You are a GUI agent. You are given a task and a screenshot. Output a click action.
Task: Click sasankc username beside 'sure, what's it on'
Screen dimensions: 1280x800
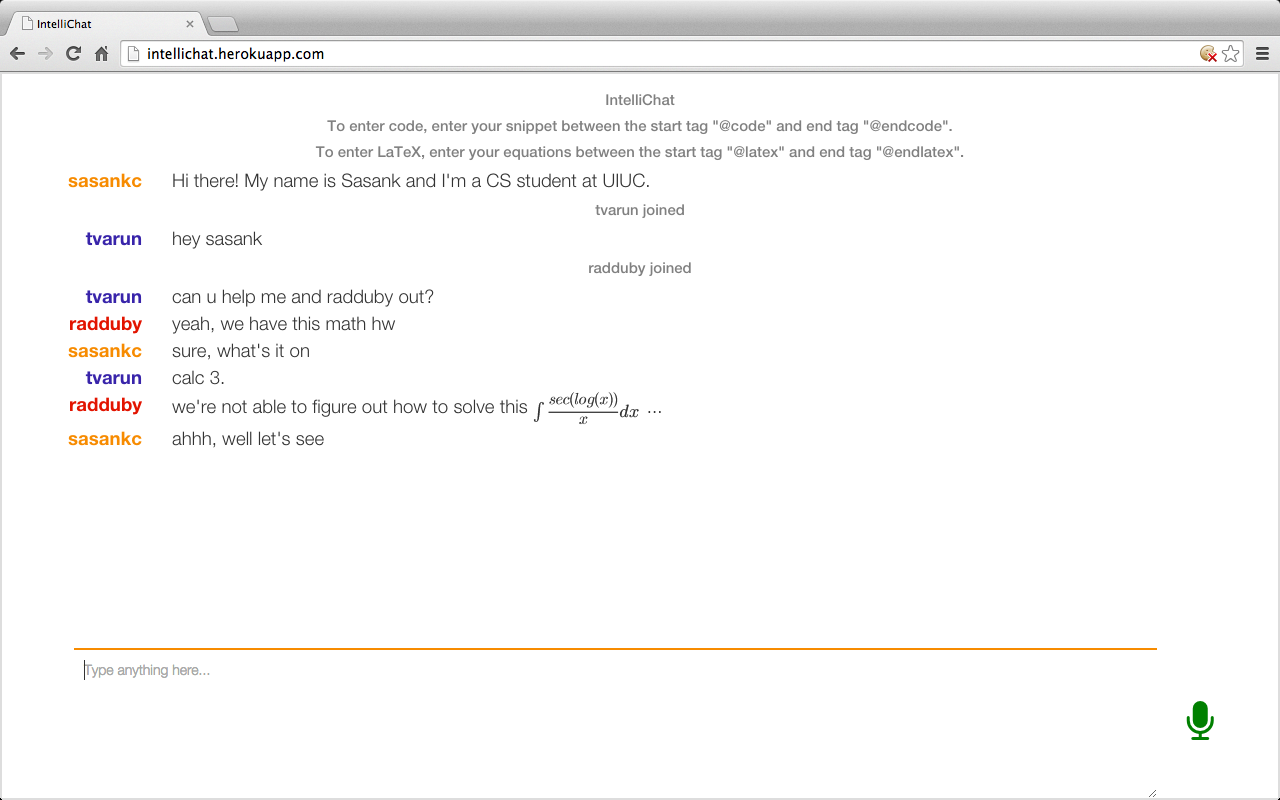pyautogui.click(x=105, y=351)
